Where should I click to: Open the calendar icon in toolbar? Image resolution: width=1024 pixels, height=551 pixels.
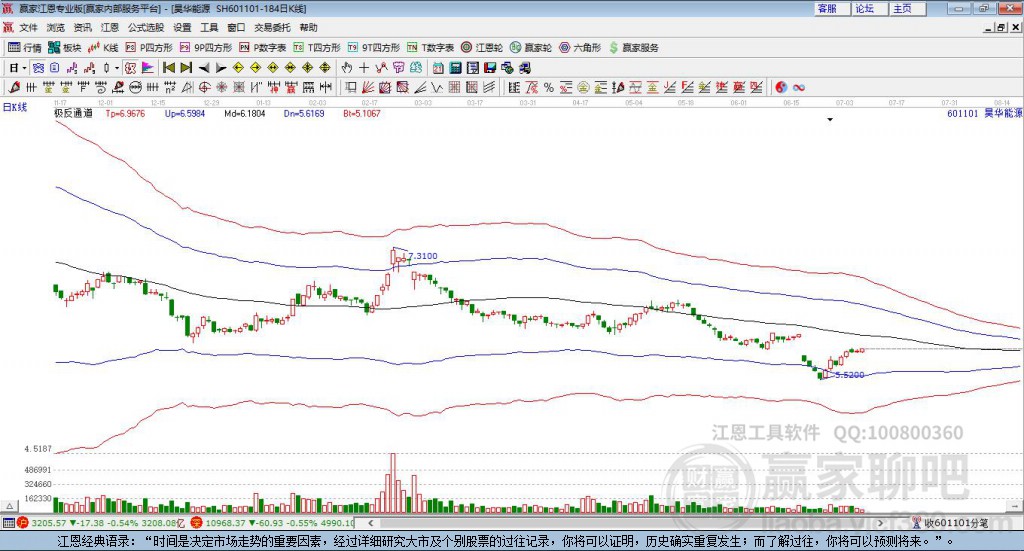pyautogui.click(x=438, y=68)
